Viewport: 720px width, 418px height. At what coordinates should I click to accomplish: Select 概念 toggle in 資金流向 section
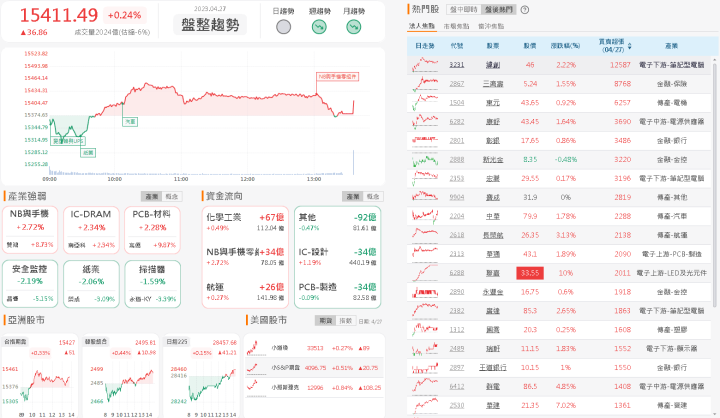[373, 197]
